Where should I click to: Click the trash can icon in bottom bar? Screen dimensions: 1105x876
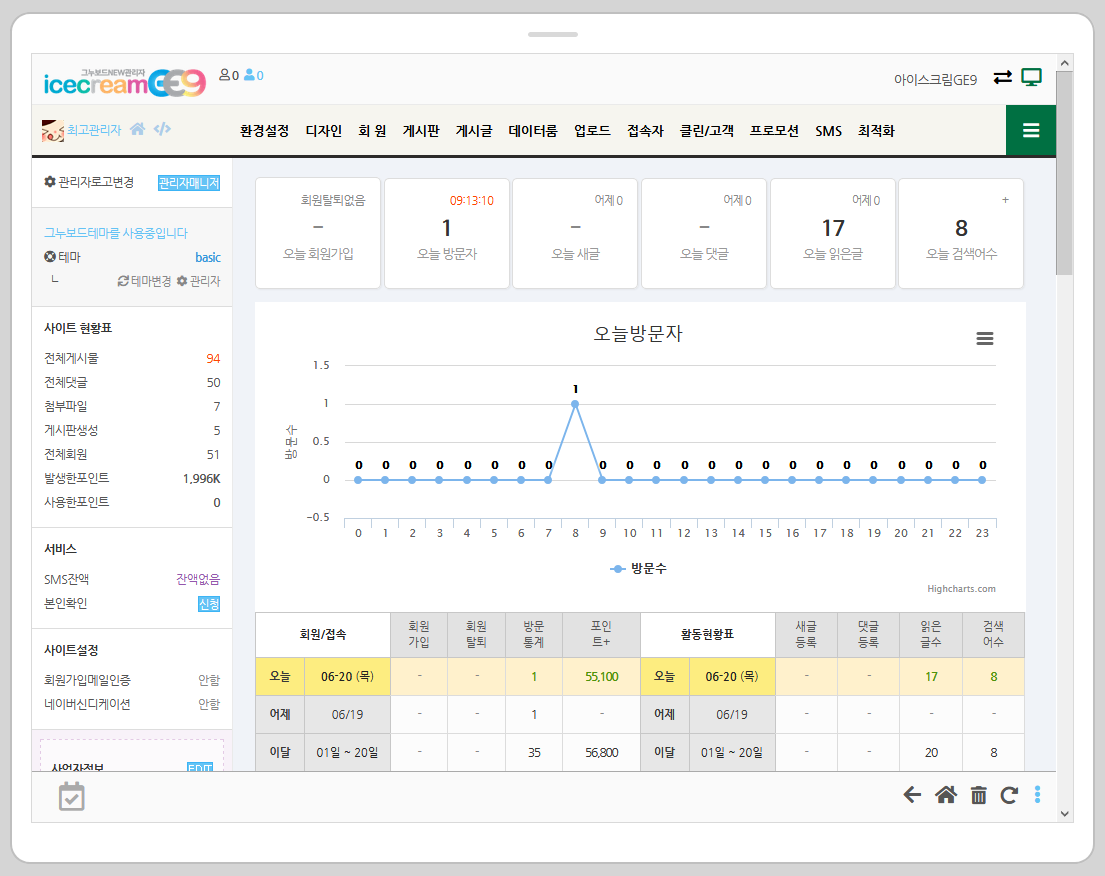coord(978,795)
